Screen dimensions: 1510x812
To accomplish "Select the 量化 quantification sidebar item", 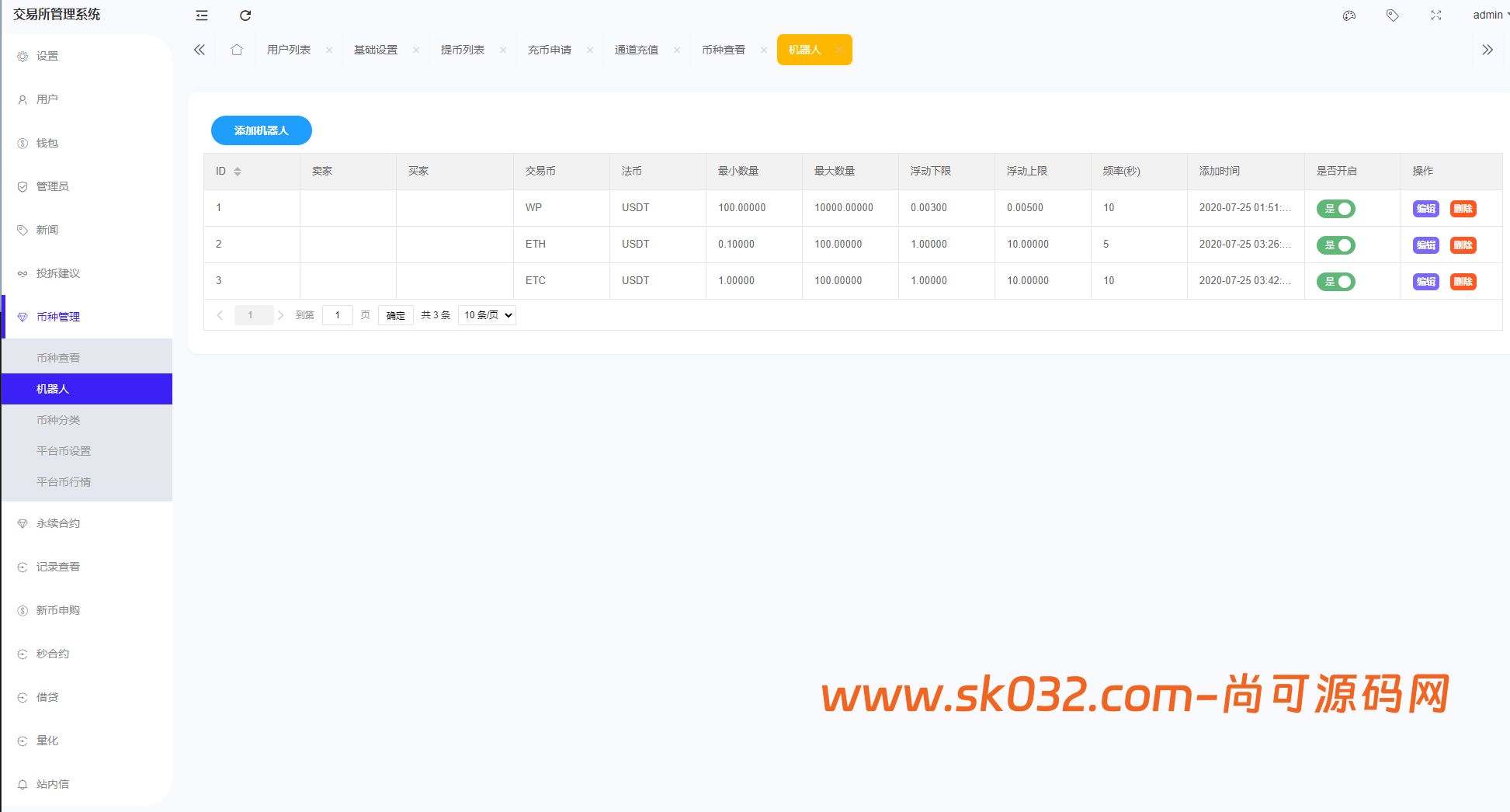I will coord(47,740).
